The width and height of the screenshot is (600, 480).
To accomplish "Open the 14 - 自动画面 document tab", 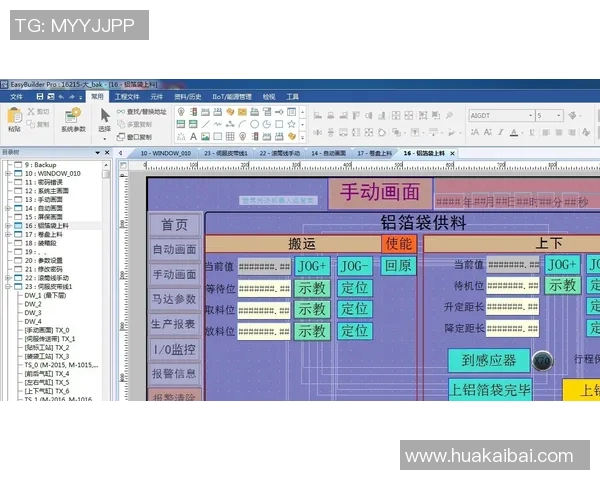I will (x=328, y=153).
